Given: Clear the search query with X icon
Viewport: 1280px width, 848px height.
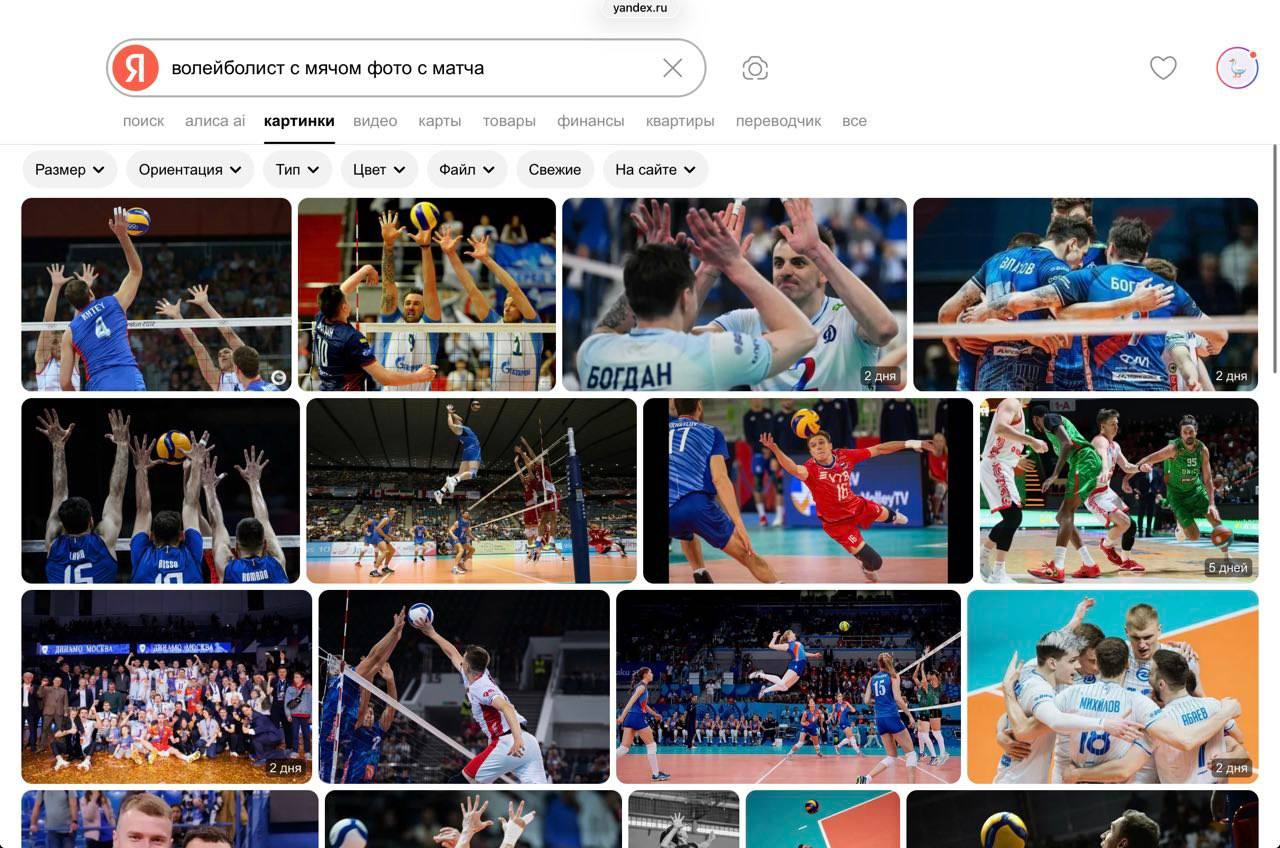Looking at the screenshot, I should pos(673,68).
